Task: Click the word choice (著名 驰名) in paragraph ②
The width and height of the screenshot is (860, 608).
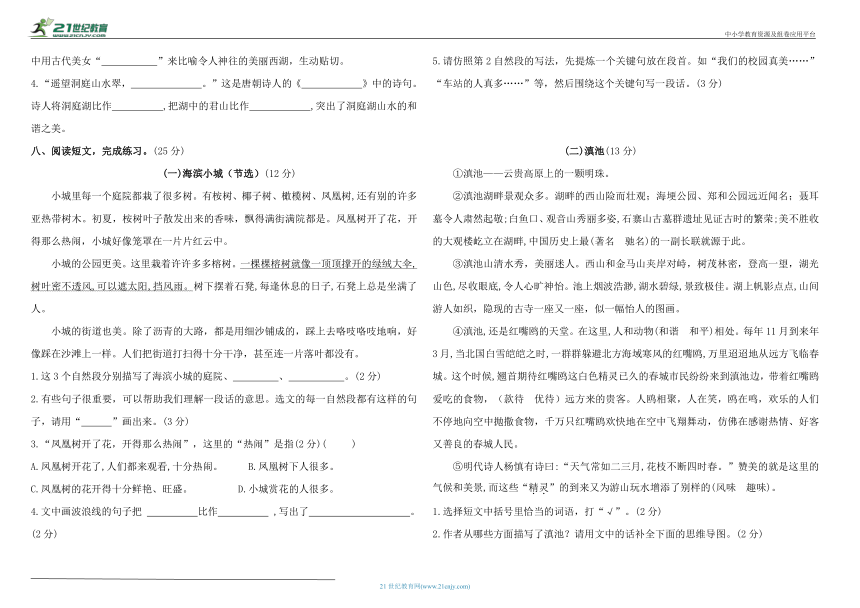Action: pos(620,241)
